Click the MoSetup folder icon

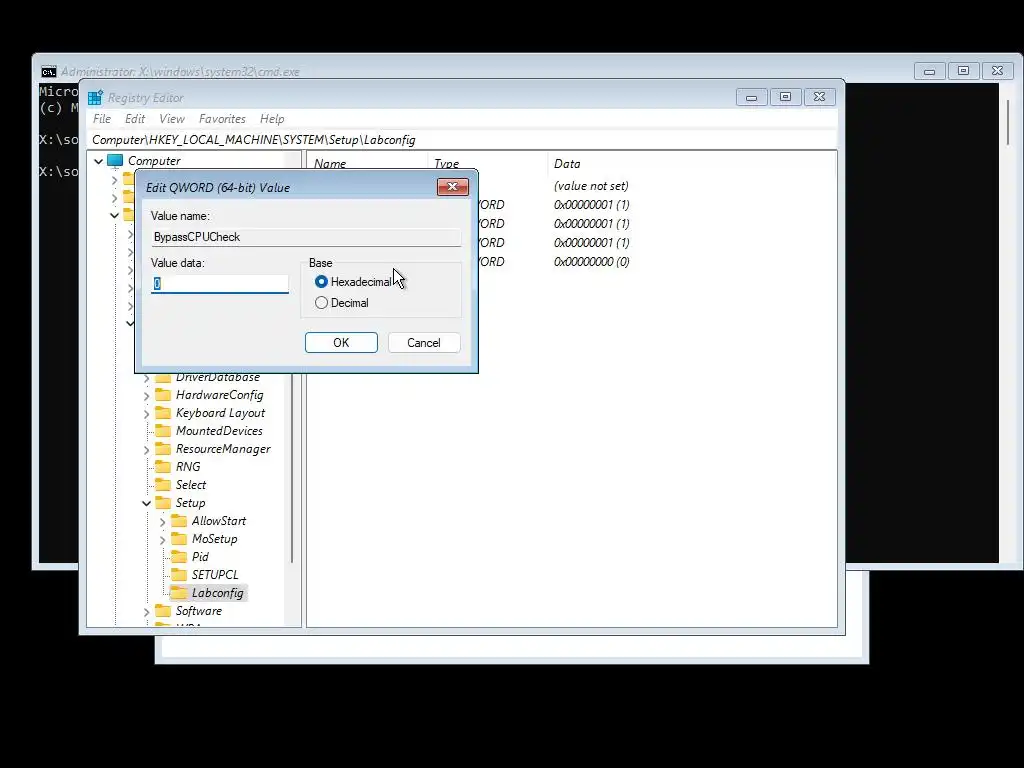click(179, 539)
